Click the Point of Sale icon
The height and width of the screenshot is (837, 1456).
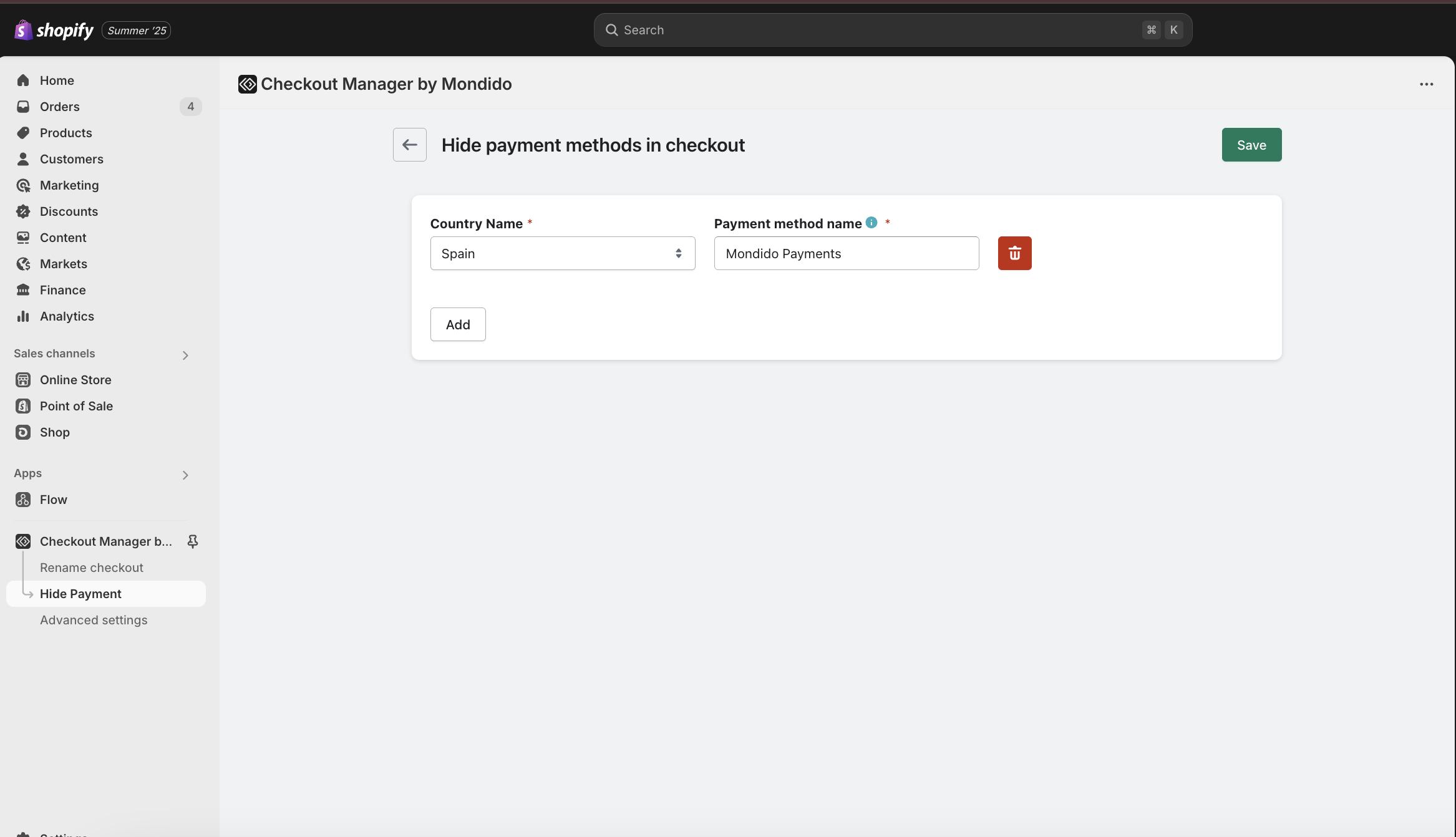[23, 406]
